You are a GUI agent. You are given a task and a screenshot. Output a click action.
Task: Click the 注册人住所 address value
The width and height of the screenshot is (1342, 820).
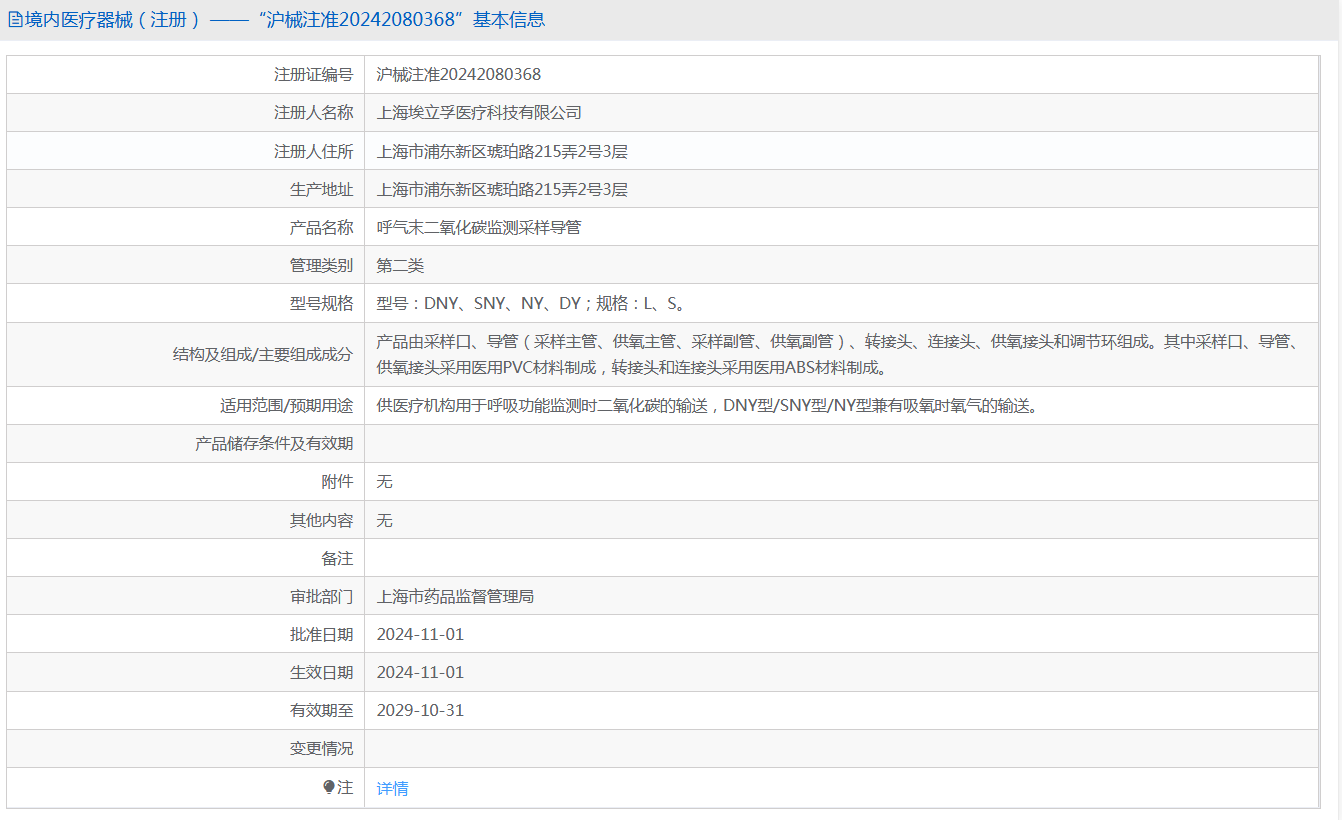[x=502, y=152]
